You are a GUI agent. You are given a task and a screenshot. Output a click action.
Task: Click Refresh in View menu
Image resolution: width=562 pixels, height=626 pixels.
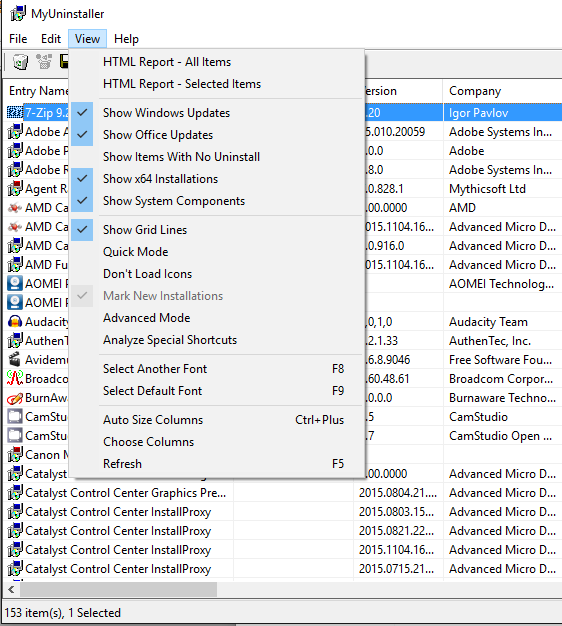click(217, 464)
